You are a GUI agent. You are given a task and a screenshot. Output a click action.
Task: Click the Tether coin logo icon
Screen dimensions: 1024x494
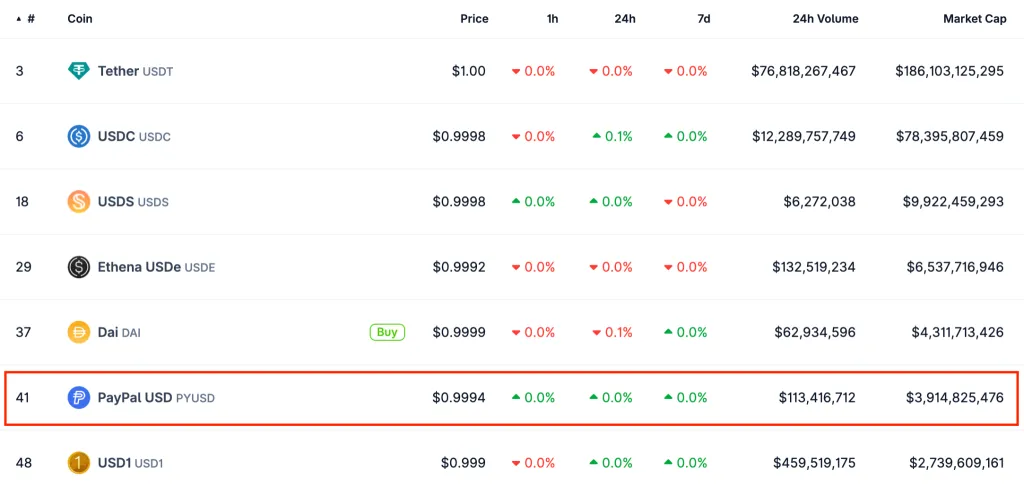(79, 71)
